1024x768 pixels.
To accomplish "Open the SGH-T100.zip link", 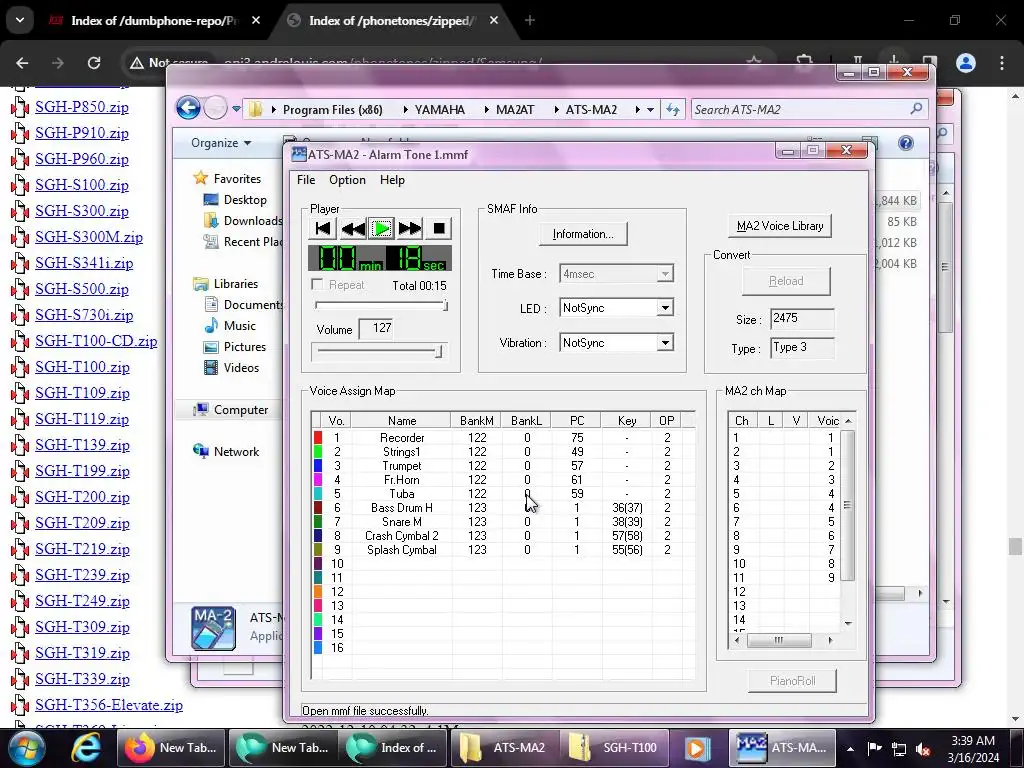I will [x=82, y=367].
